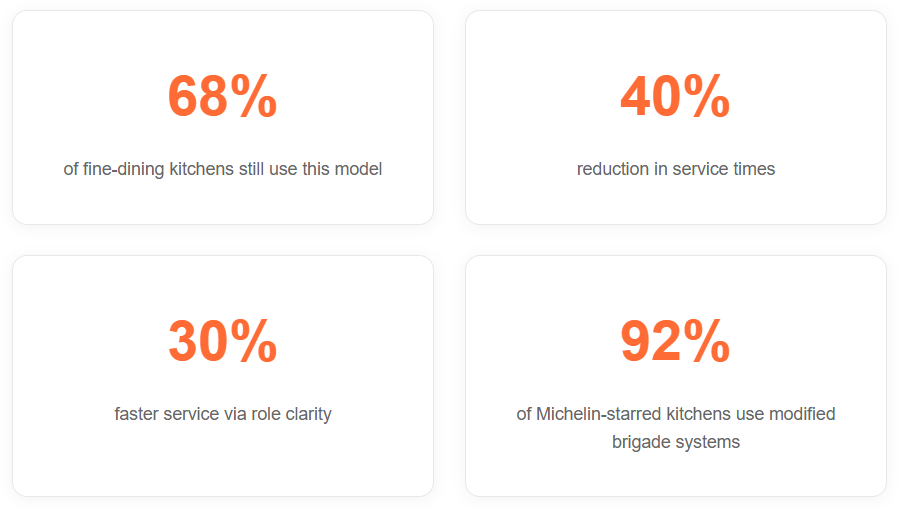Screen dimensions: 900x510
Task: Click the word 'fine-dining' in the caption
Action: coord(123,169)
